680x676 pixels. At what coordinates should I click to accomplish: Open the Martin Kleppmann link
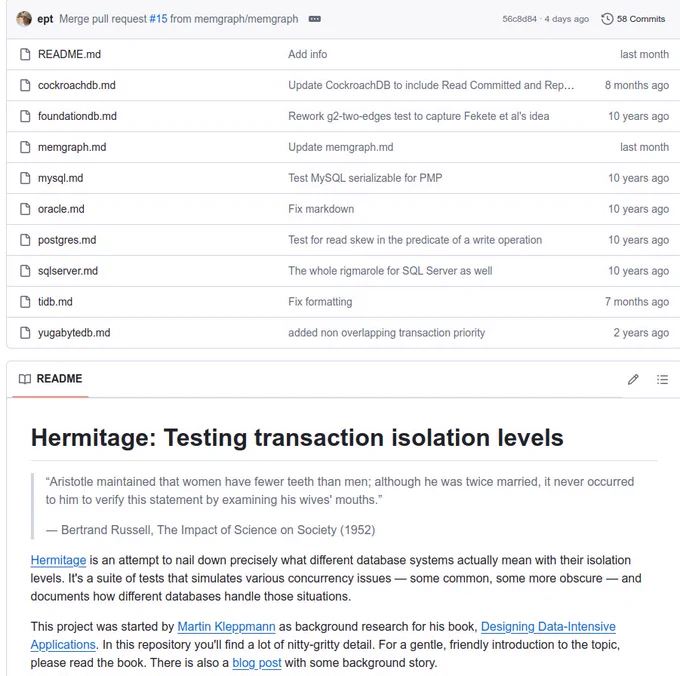pos(226,627)
